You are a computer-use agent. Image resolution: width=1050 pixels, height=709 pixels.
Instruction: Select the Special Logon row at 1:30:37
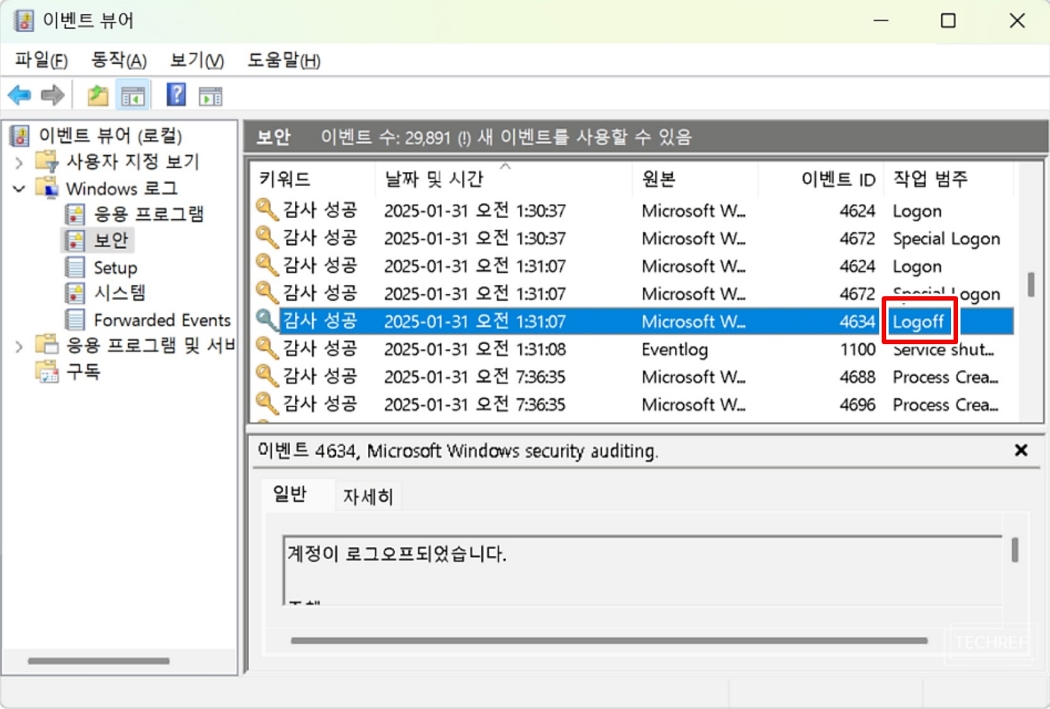point(633,238)
